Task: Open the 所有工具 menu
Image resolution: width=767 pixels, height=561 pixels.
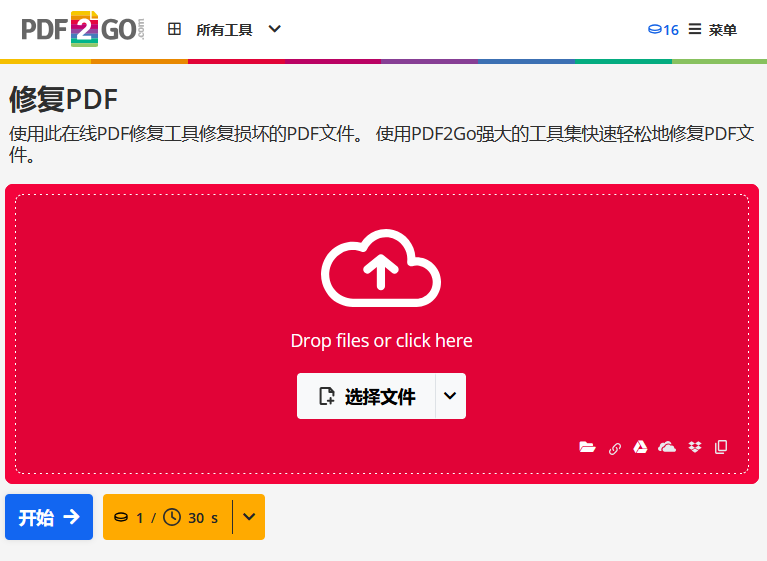Action: tap(224, 30)
